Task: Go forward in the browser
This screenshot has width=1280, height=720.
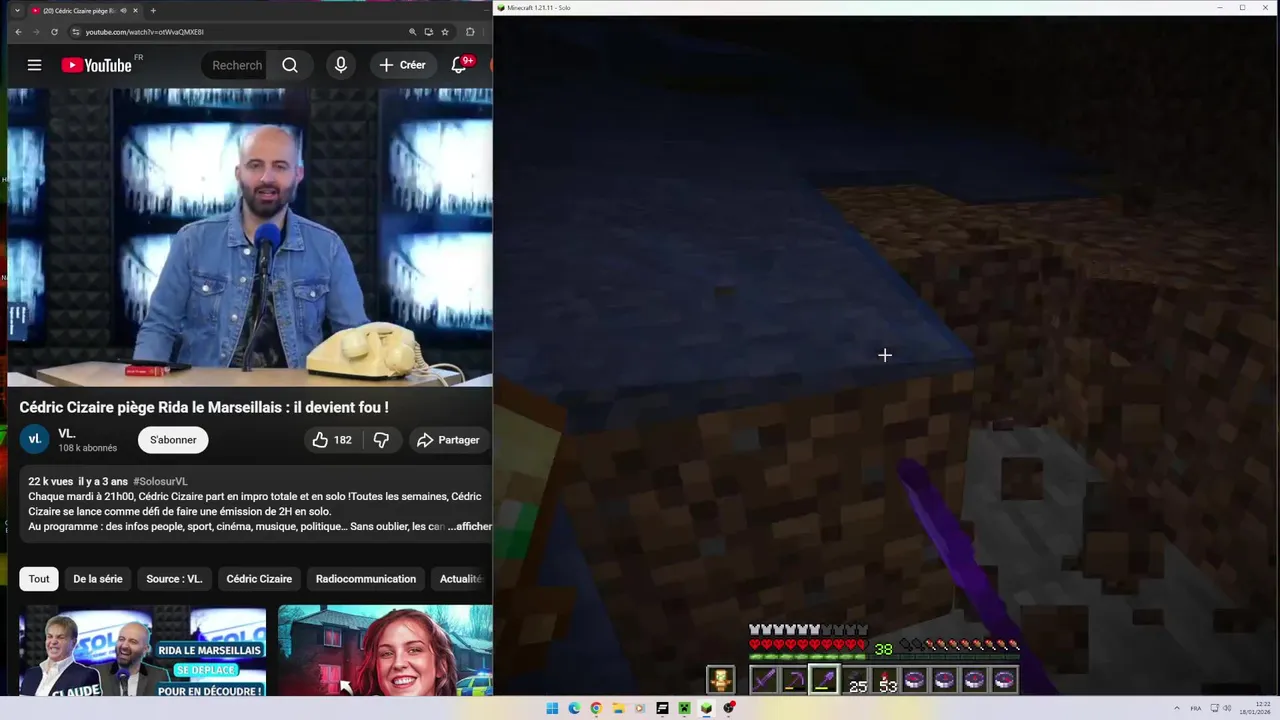Action: click(x=36, y=32)
